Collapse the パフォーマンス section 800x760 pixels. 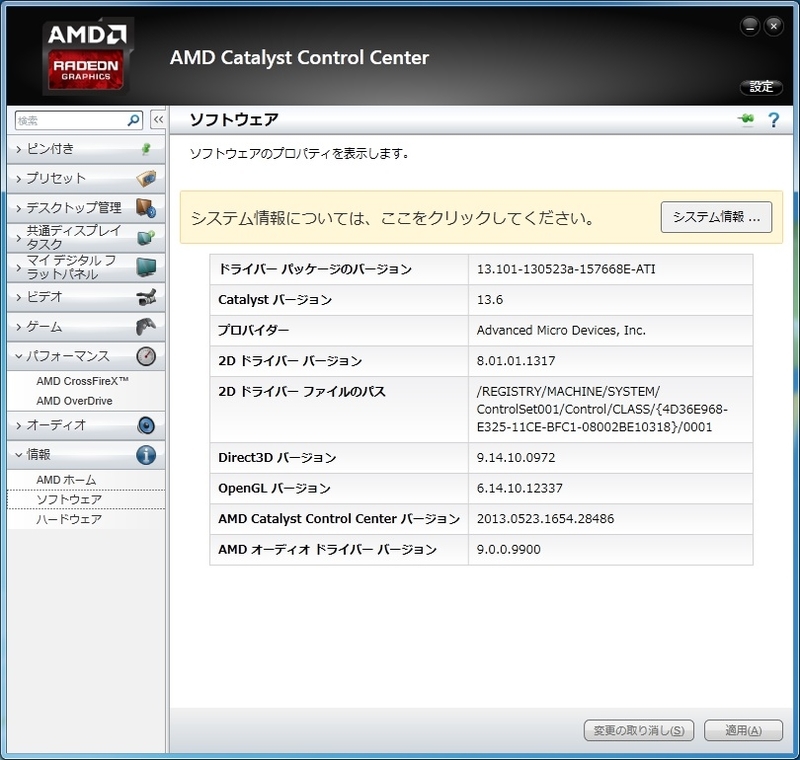click(x=86, y=356)
